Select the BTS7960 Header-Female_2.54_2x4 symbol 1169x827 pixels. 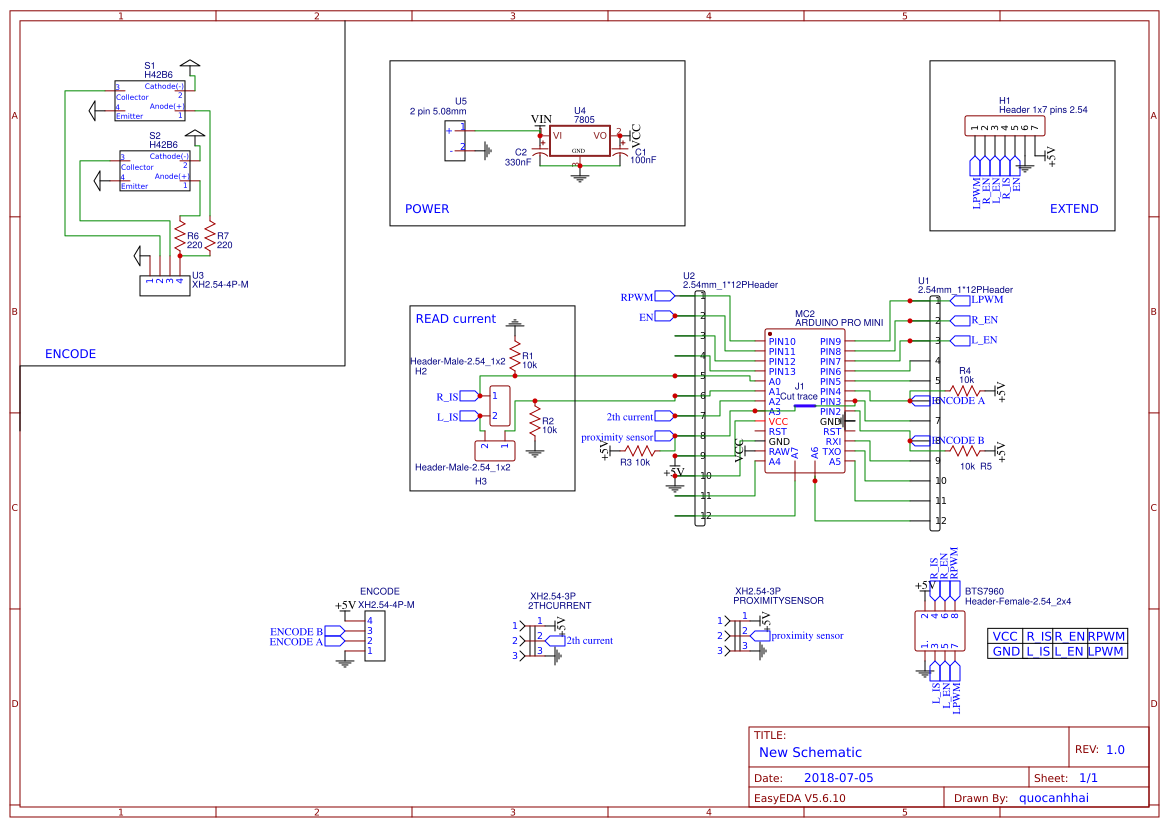(938, 628)
